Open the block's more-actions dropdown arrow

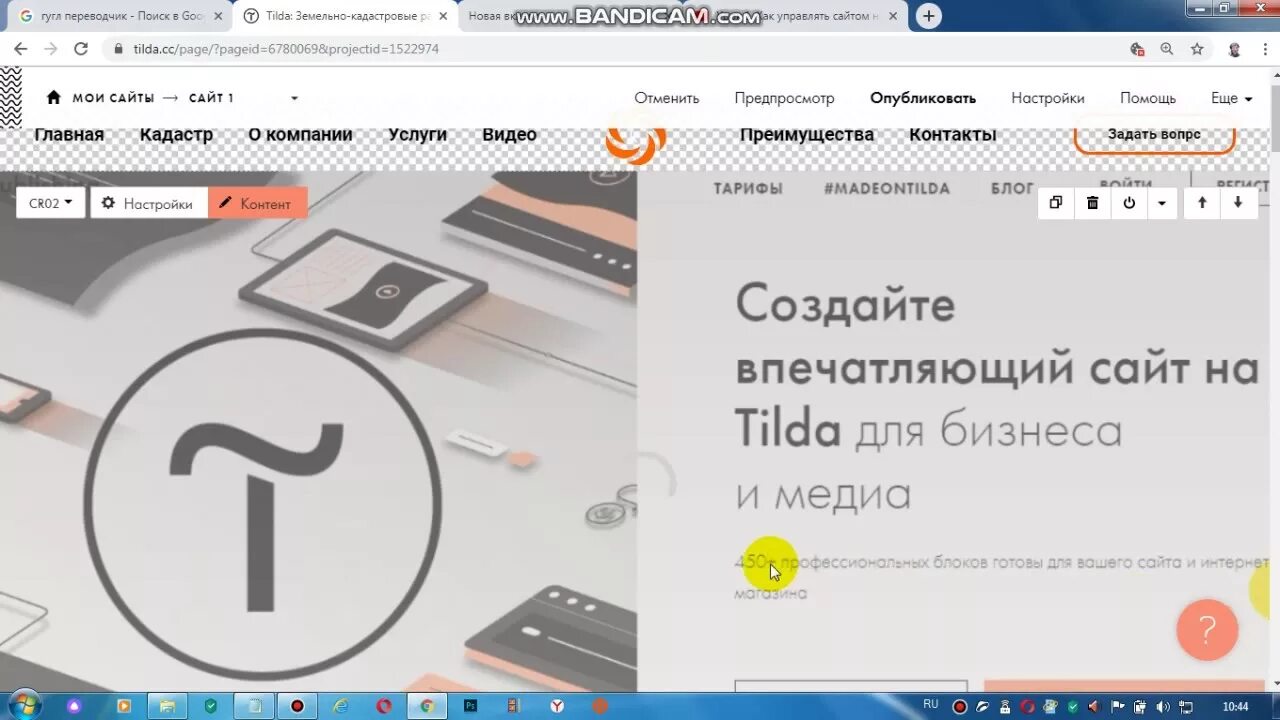[x=1161, y=203]
